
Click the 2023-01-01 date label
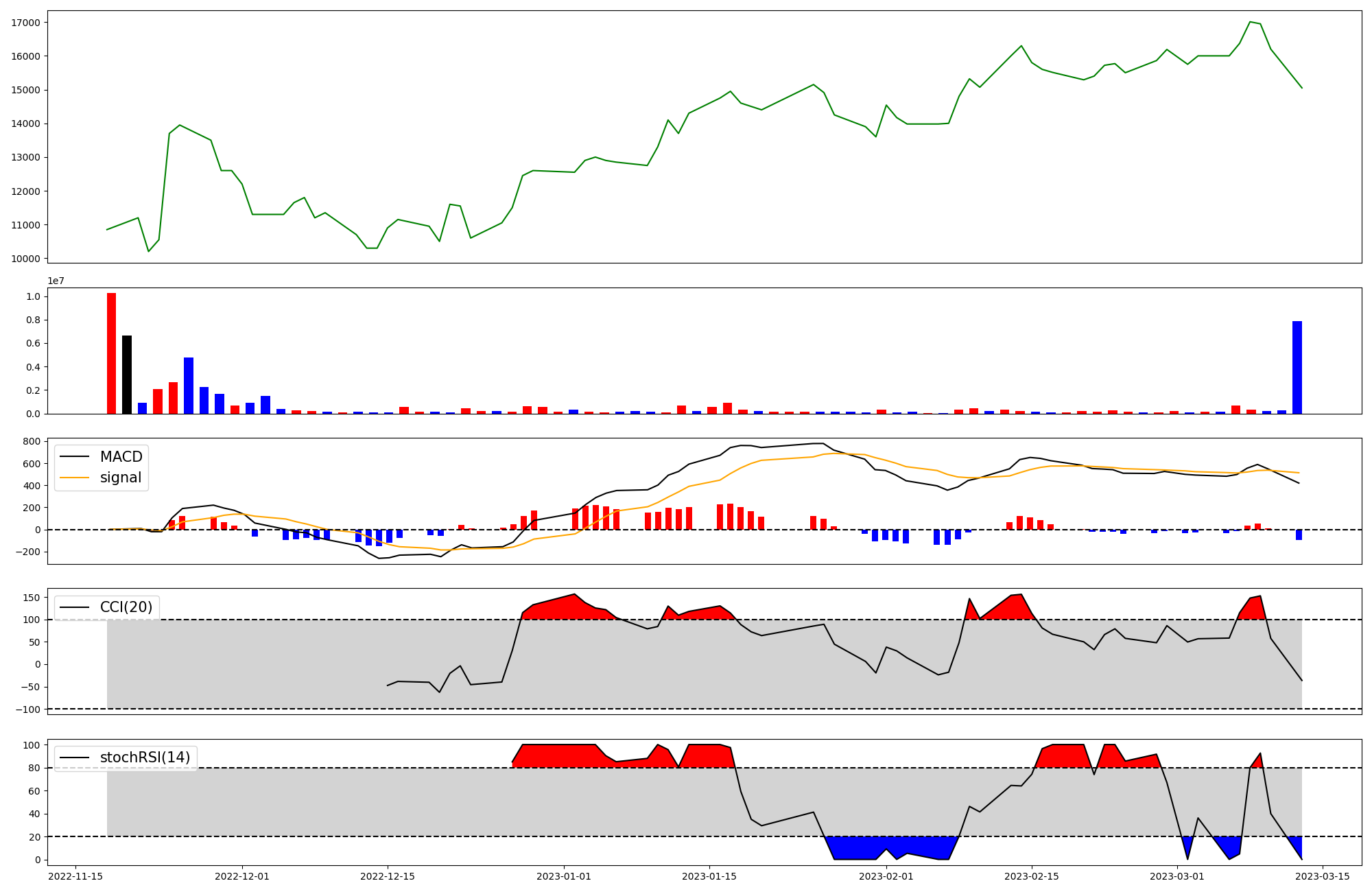coord(564,876)
